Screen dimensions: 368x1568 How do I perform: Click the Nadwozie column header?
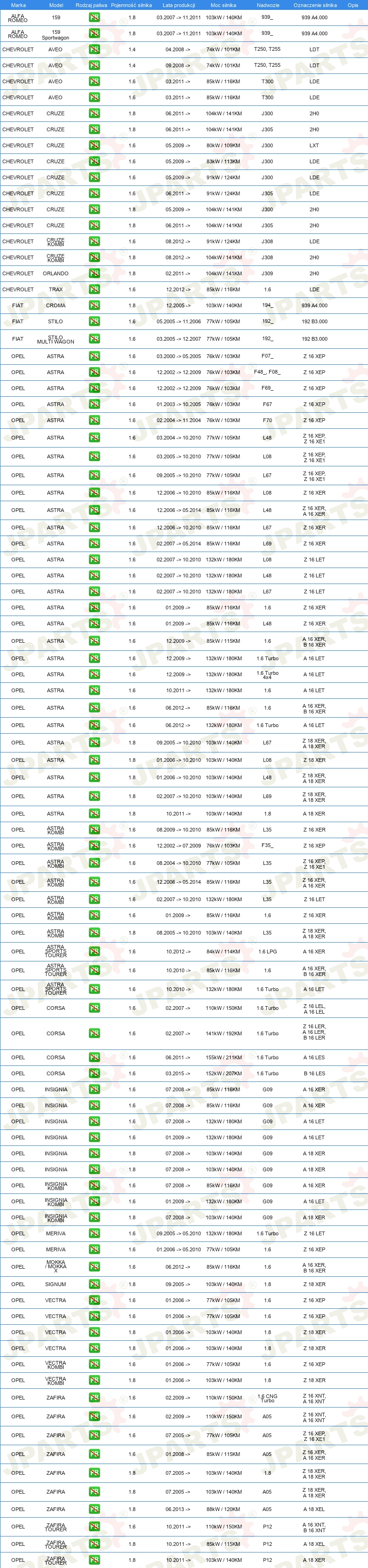point(268,5)
